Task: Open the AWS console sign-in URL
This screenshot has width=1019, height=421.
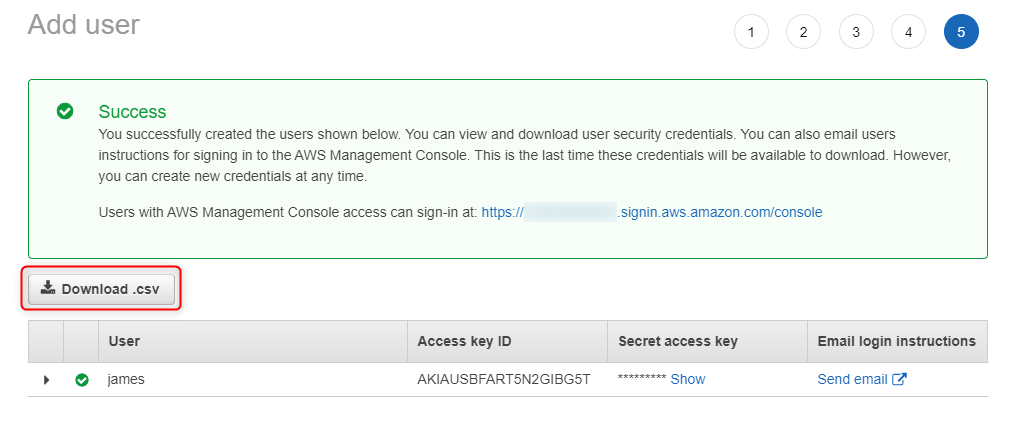Action: pyautogui.click(x=652, y=212)
